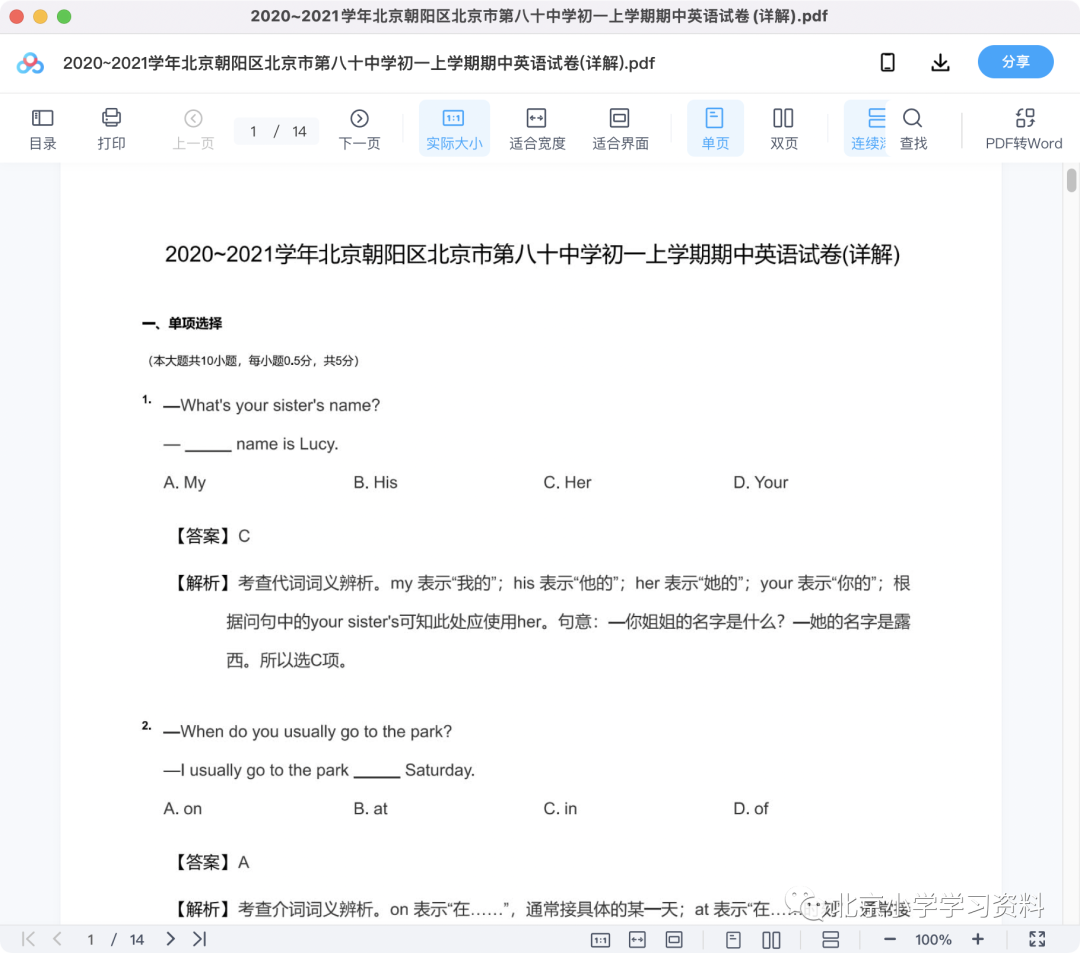1080x953 pixels.
Task: Click fit page icon in bottom bar
Action: pos(674,940)
